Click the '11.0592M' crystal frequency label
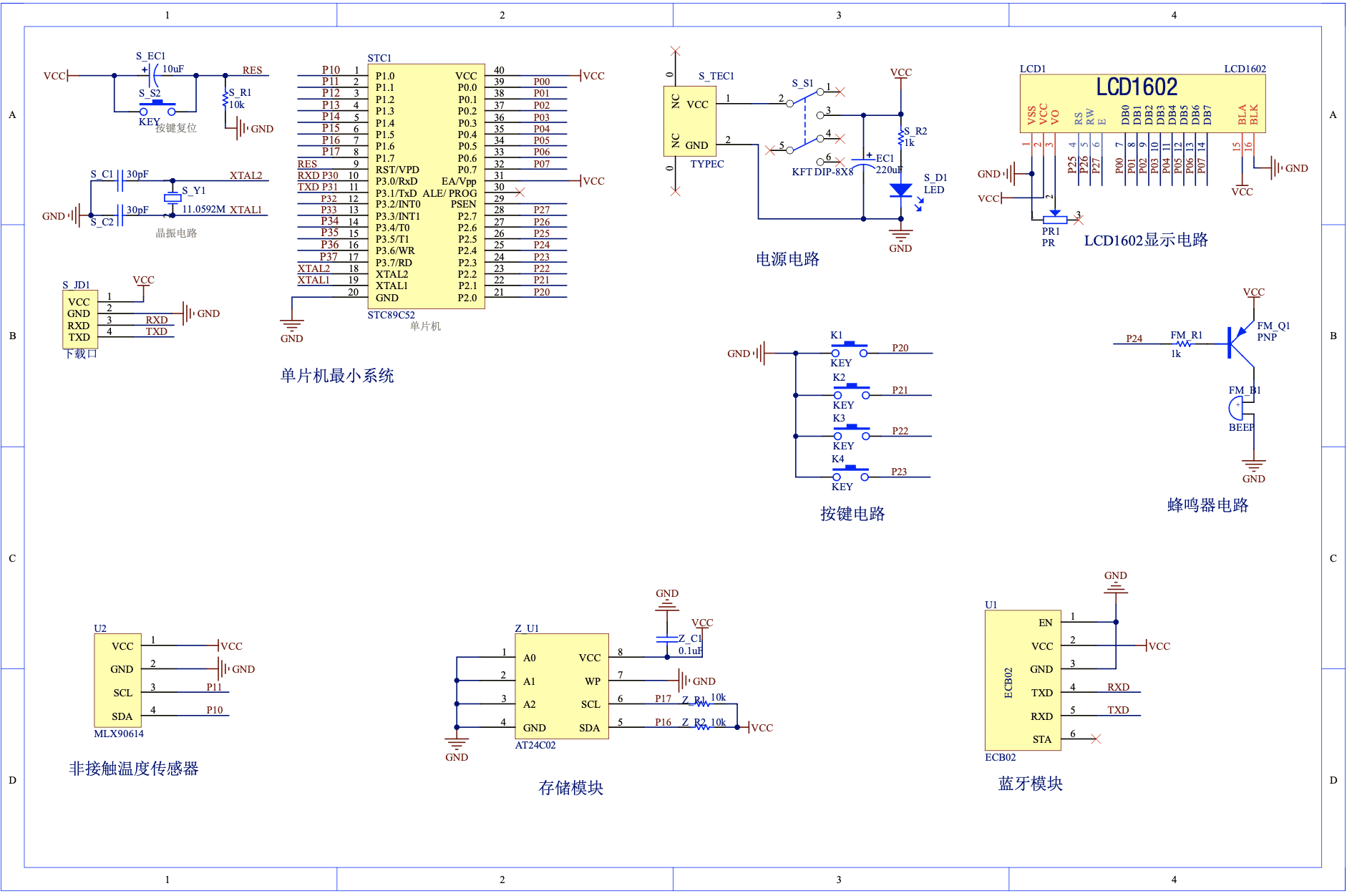The width and height of the screenshot is (1347, 896). 203,210
